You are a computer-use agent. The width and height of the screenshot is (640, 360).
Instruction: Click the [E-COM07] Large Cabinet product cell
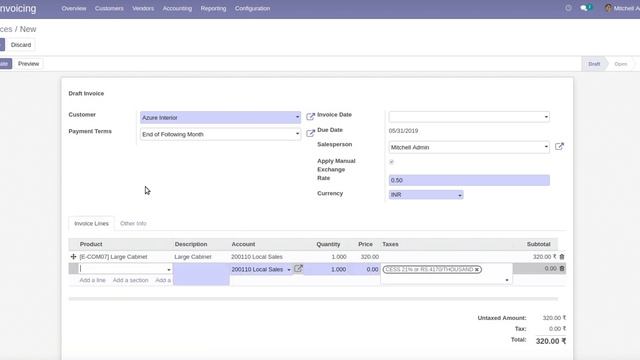(113, 257)
